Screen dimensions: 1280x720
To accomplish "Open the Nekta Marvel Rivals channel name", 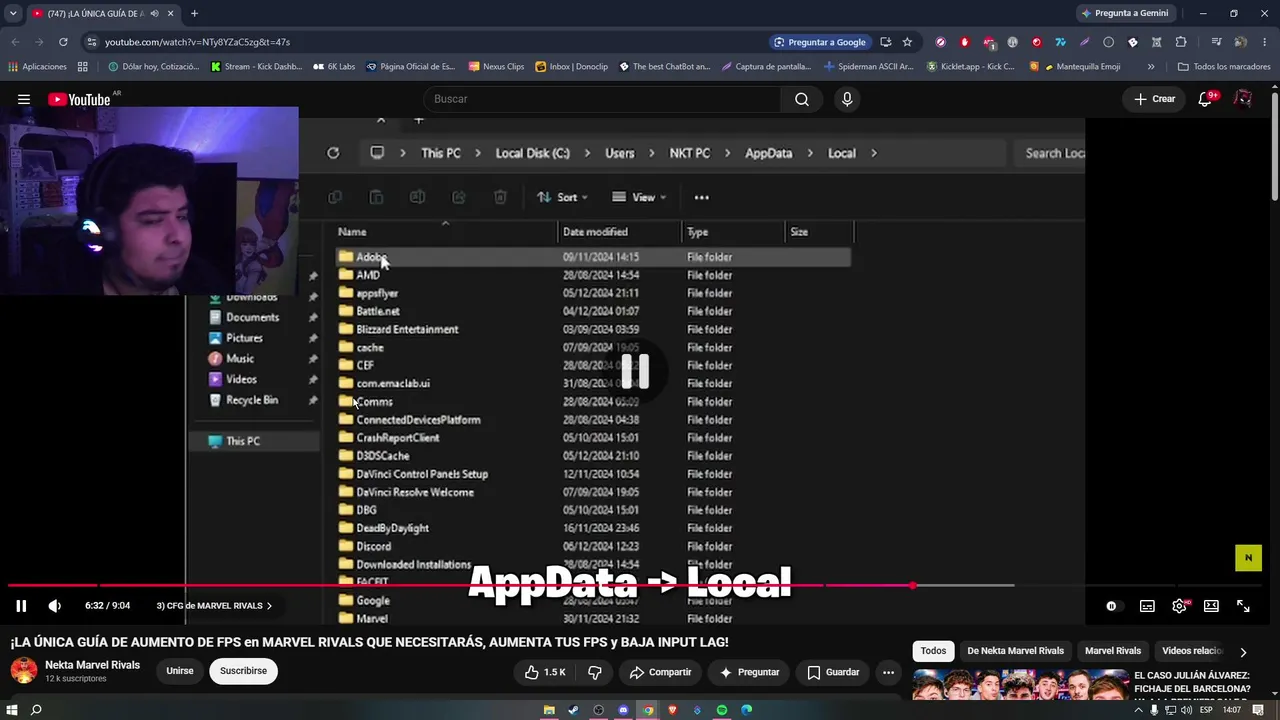I will coord(92,665).
